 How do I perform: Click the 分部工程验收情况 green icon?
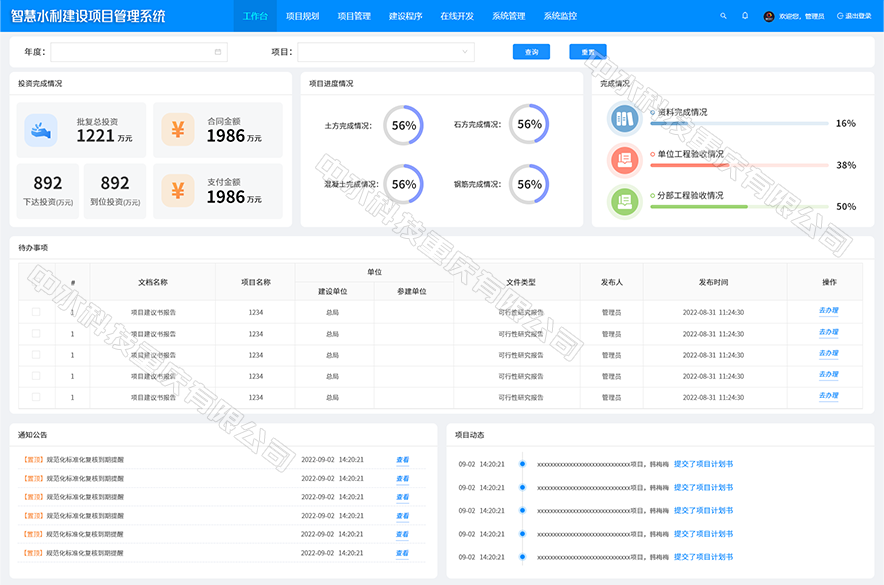pyautogui.click(x=625, y=202)
